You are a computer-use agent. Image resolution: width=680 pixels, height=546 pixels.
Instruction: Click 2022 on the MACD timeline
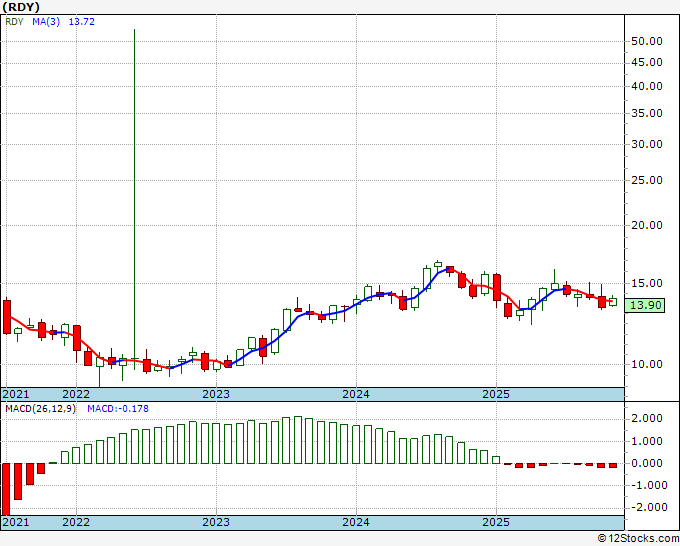pos(76,522)
